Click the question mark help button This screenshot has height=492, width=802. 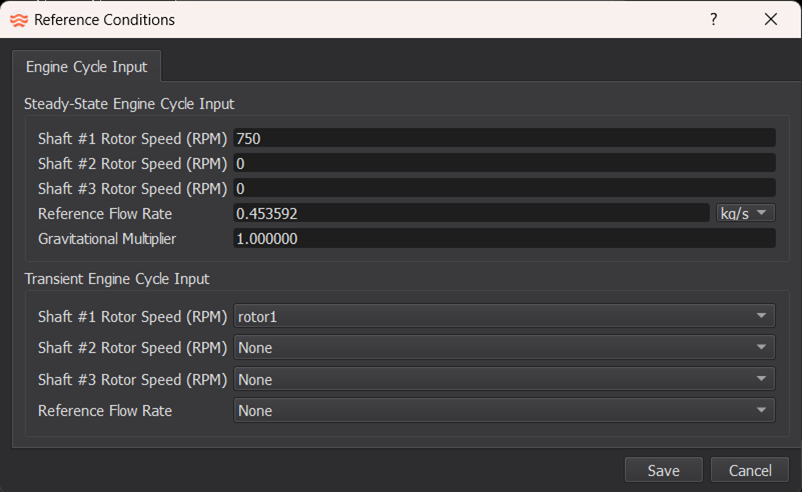pyautogui.click(x=713, y=20)
